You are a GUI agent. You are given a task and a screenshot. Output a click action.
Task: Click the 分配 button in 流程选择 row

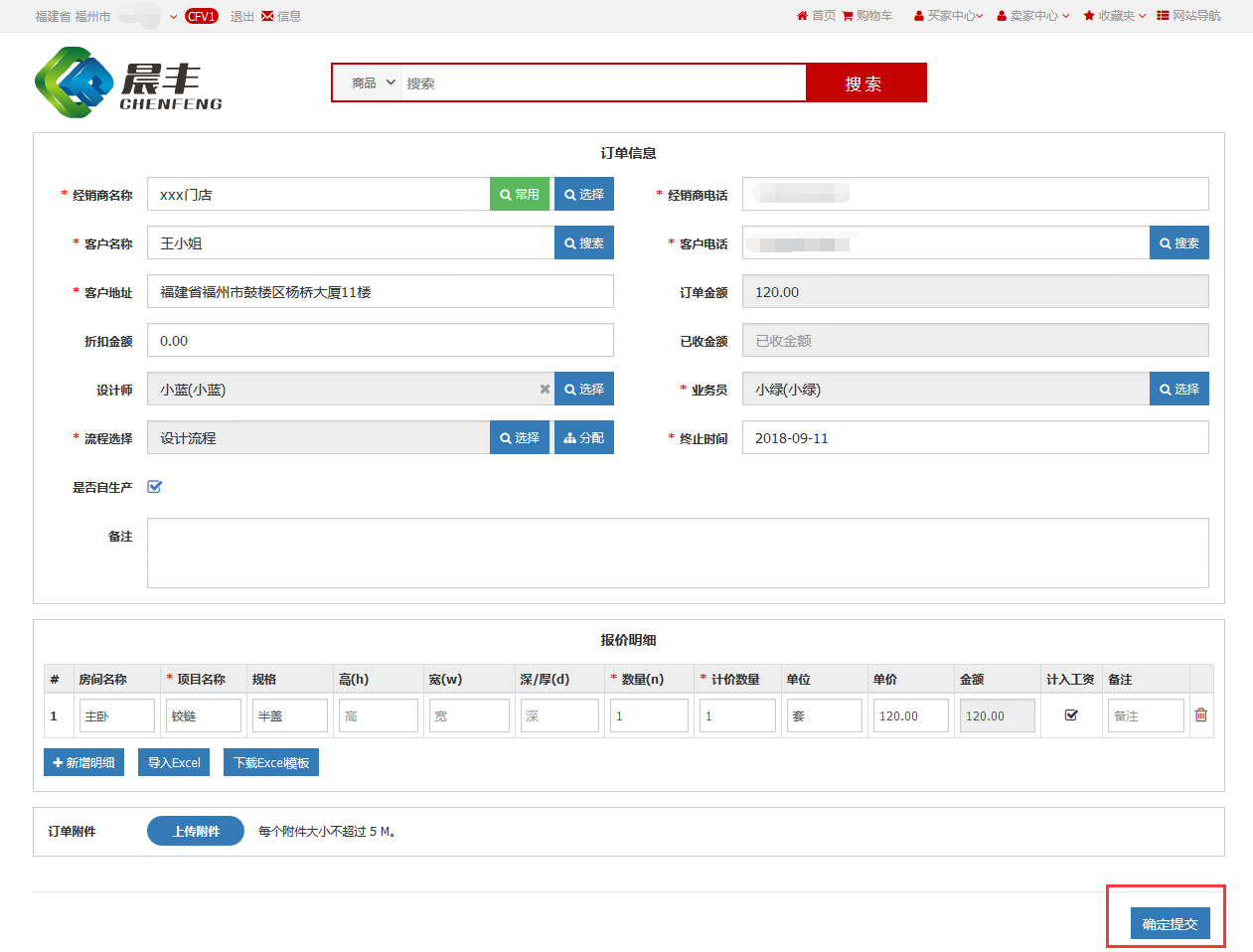[x=584, y=438]
